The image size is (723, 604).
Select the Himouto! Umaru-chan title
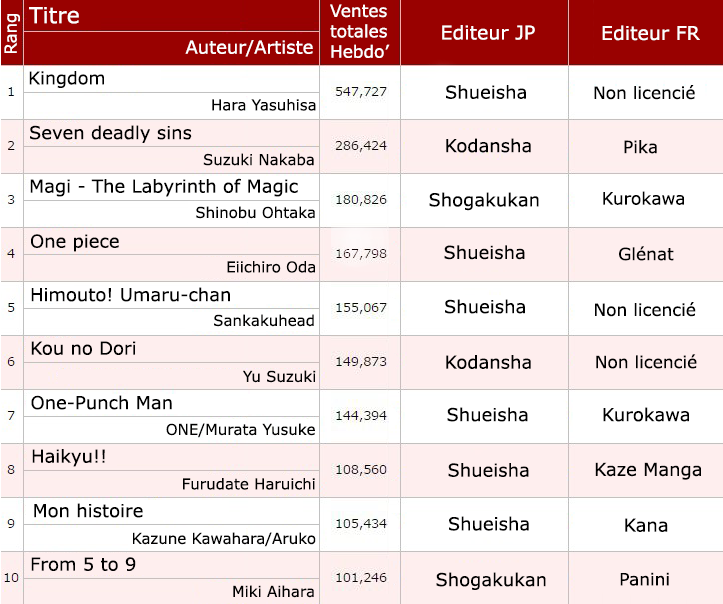(130, 295)
